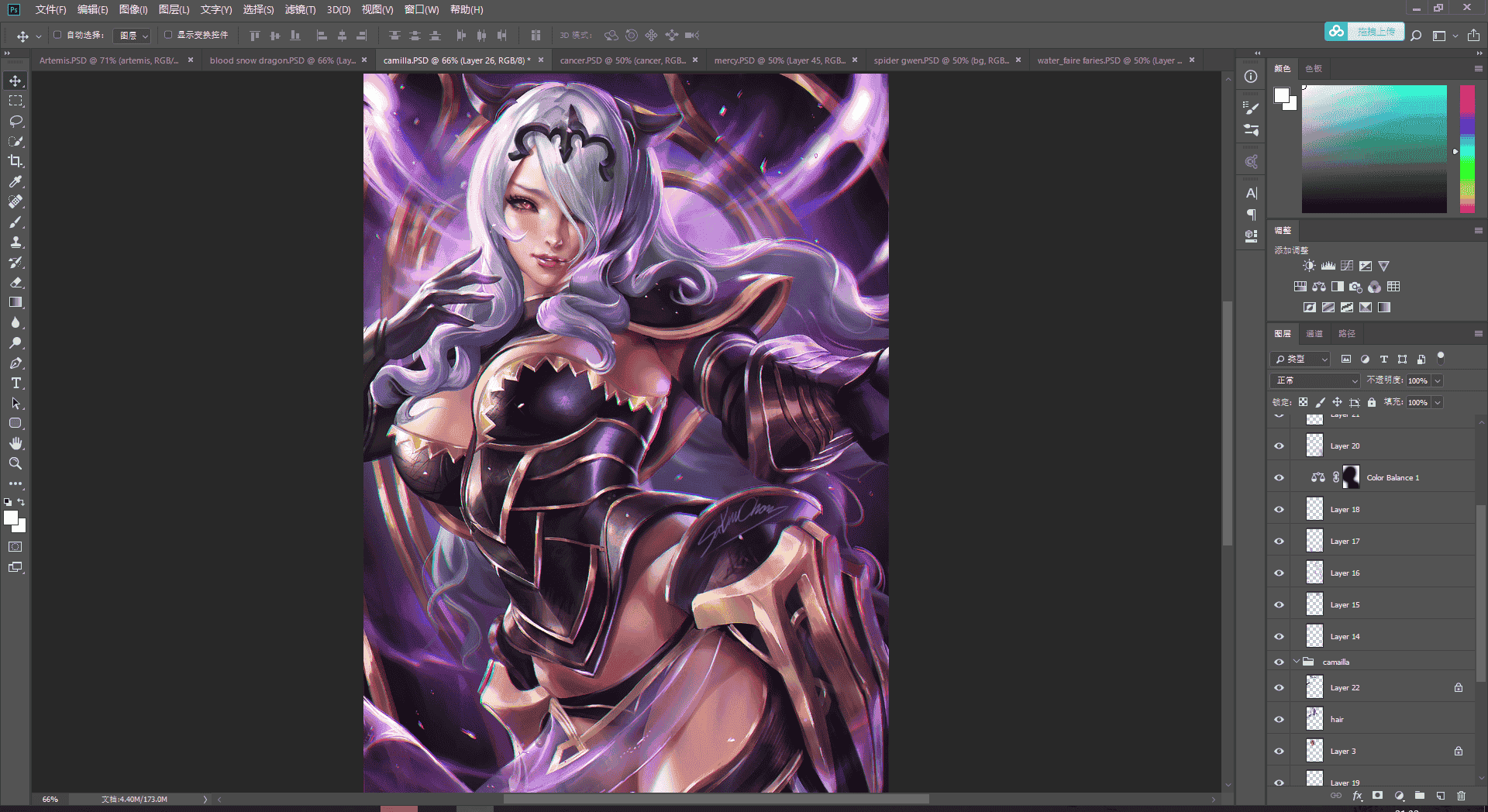Open the layer opacity dropdown arrow
1488x812 pixels.
click(x=1438, y=380)
